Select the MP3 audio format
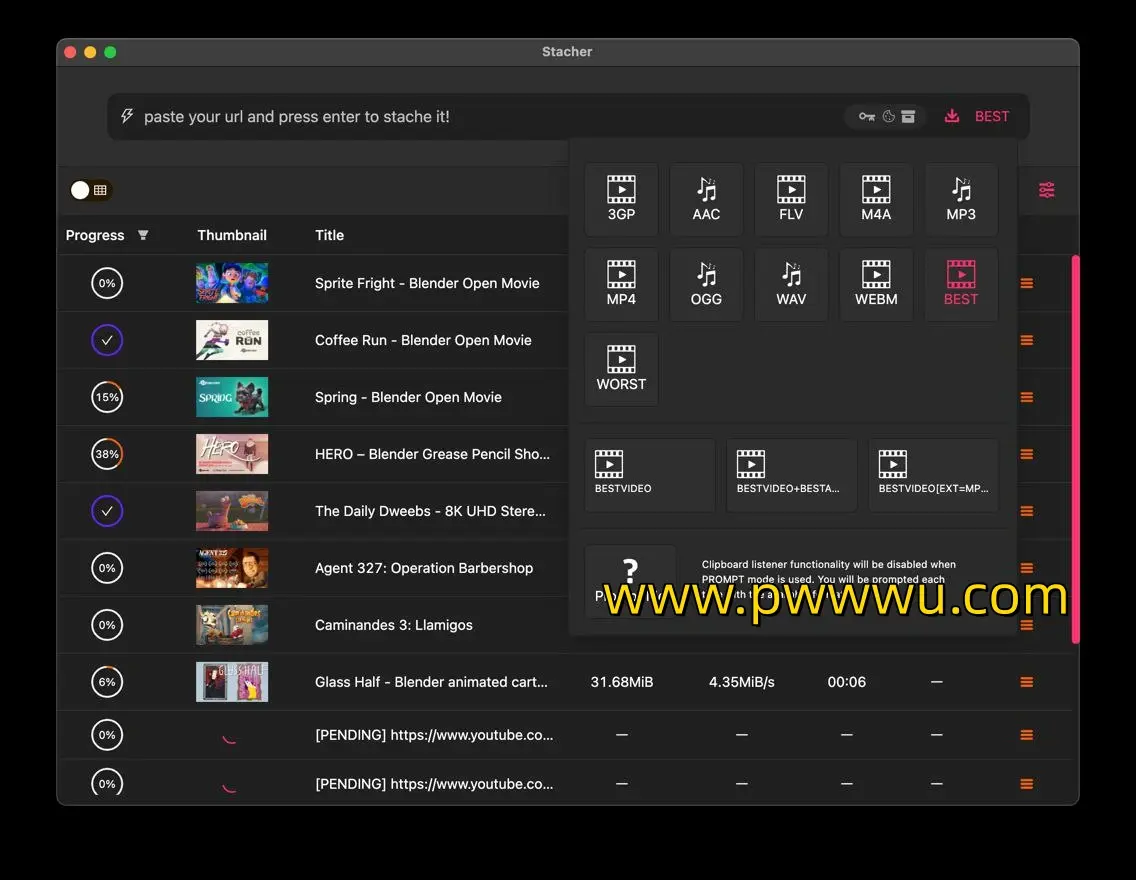This screenshot has width=1136, height=880. (960, 199)
